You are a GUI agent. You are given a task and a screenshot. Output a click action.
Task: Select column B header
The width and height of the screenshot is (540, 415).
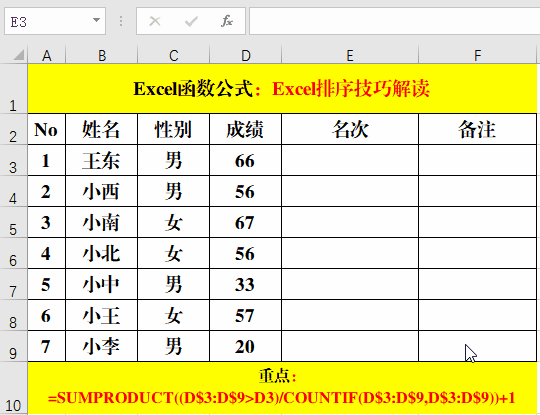point(102,55)
